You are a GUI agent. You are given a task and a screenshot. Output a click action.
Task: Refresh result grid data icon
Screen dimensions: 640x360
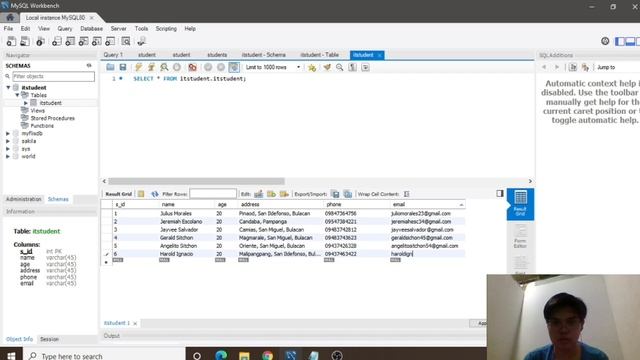[154, 194]
